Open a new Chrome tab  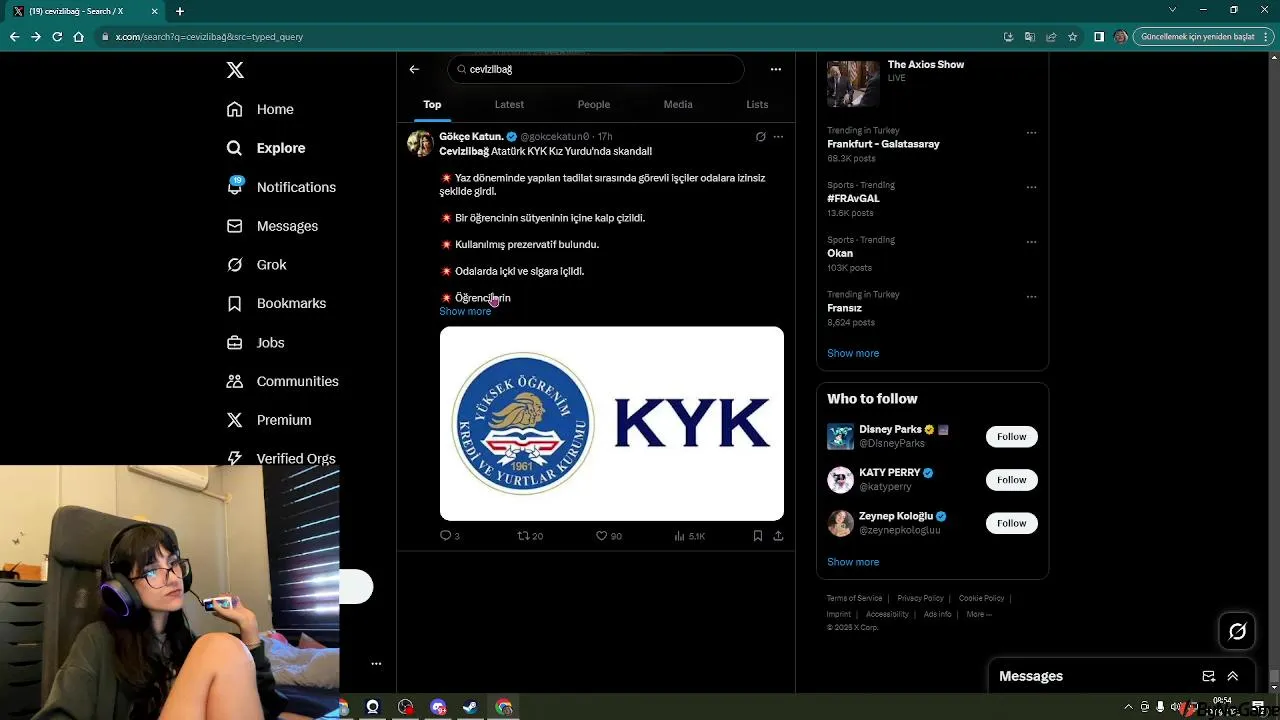click(x=180, y=11)
